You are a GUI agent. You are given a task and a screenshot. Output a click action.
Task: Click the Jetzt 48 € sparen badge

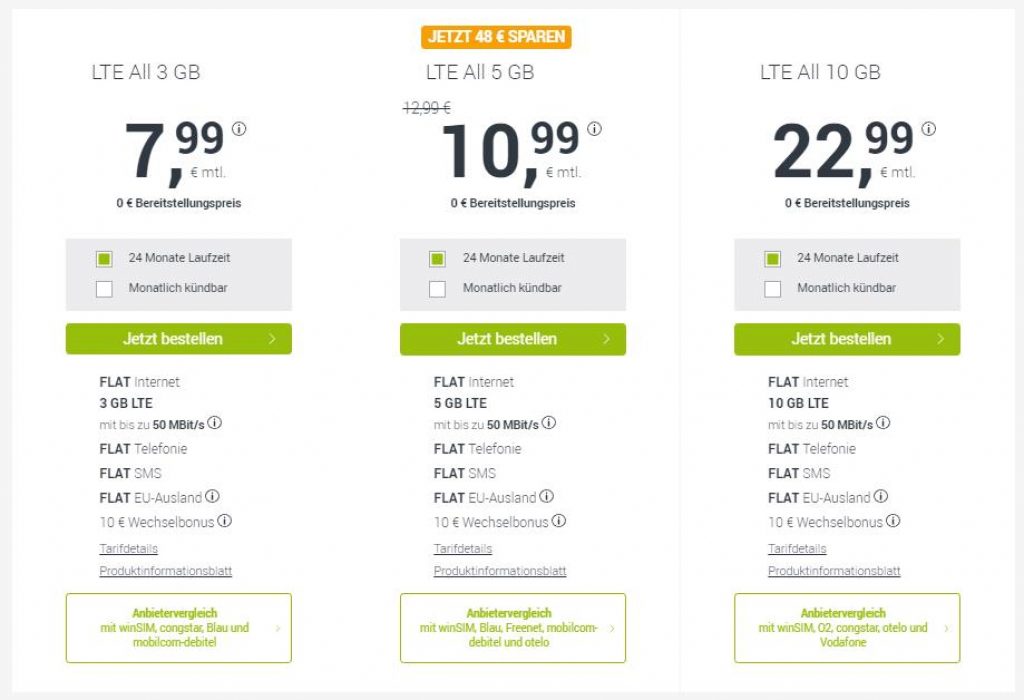tap(496, 37)
